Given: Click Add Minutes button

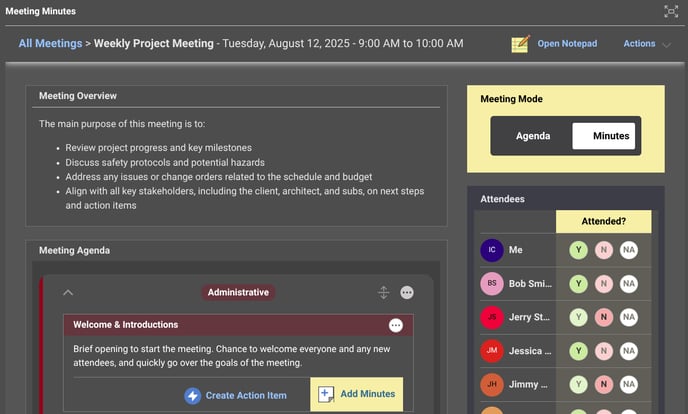Looking at the screenshot, I should click(357, 394).
